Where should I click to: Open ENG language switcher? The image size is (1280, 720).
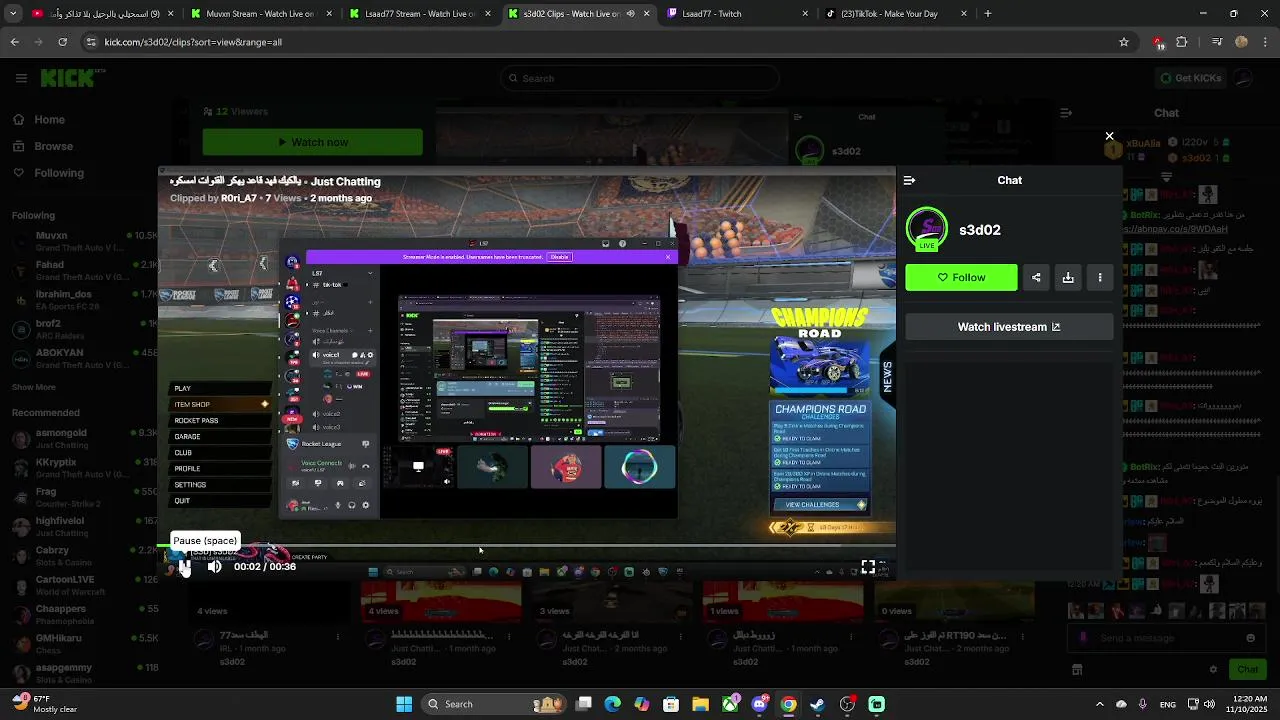click(x=1168, y=704)
